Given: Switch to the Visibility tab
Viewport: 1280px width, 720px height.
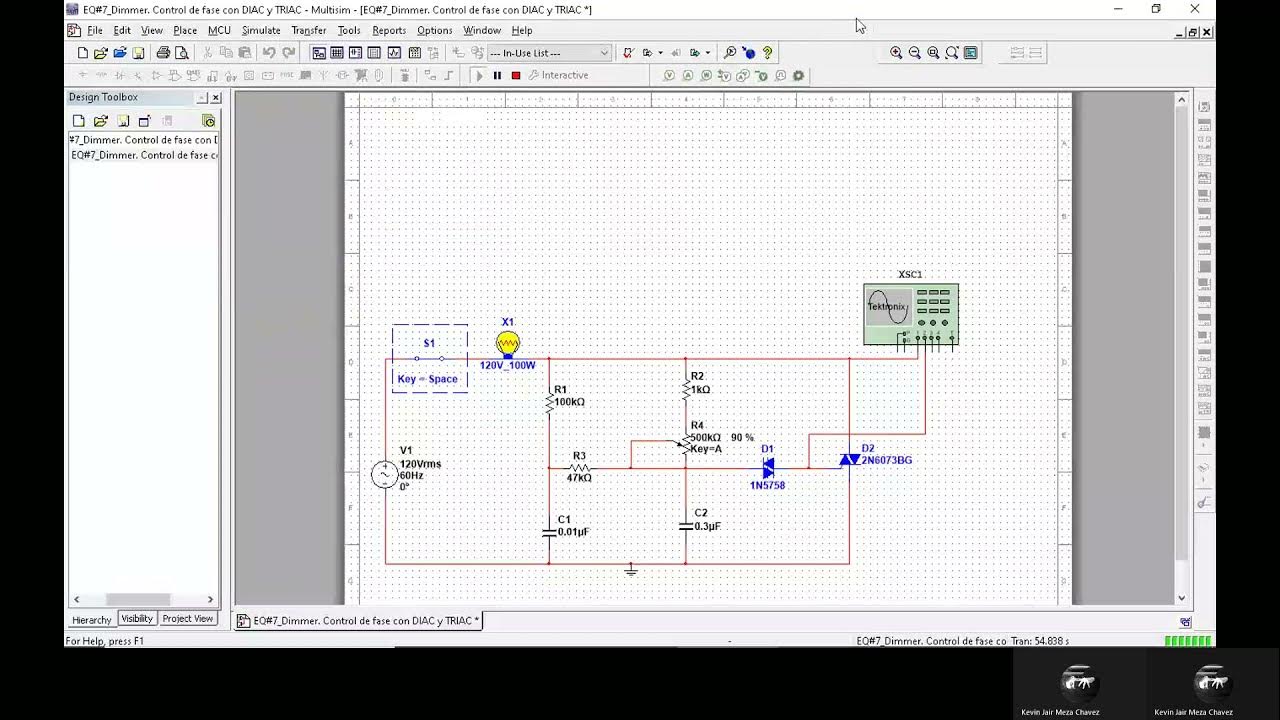Looking at the screenshot, I should click(137, 619).
